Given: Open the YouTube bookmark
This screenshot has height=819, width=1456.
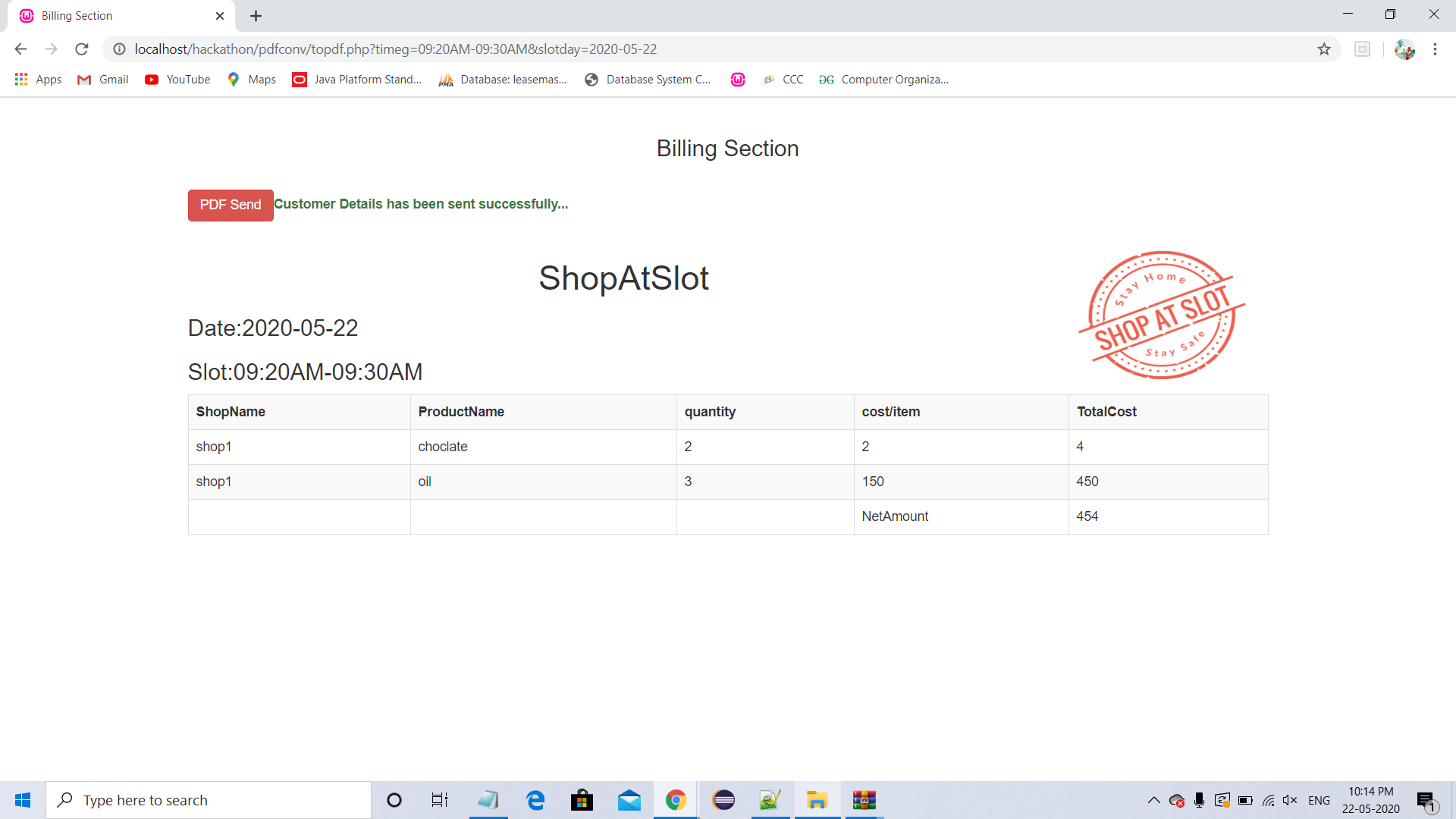Looking at the screenshot, I should [x=177, y=80].
